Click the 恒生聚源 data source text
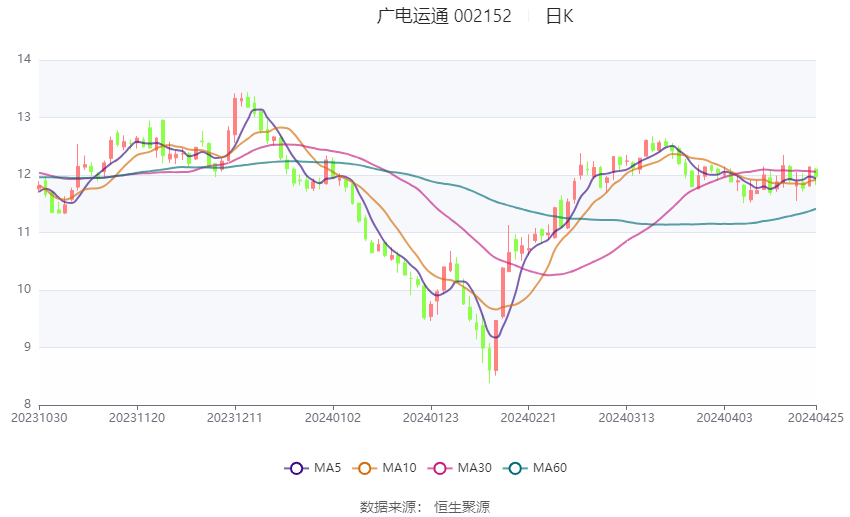Screen dimensions: 850x517 (x=462, y=507)
